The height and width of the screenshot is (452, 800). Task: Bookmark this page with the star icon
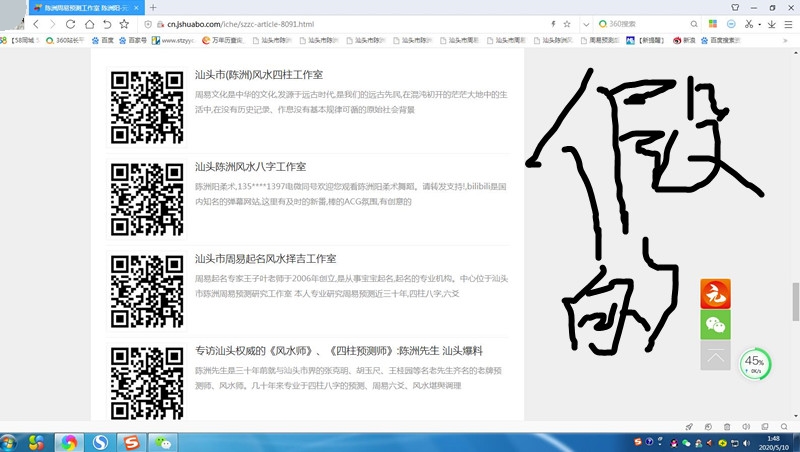(x=125, y=23)
